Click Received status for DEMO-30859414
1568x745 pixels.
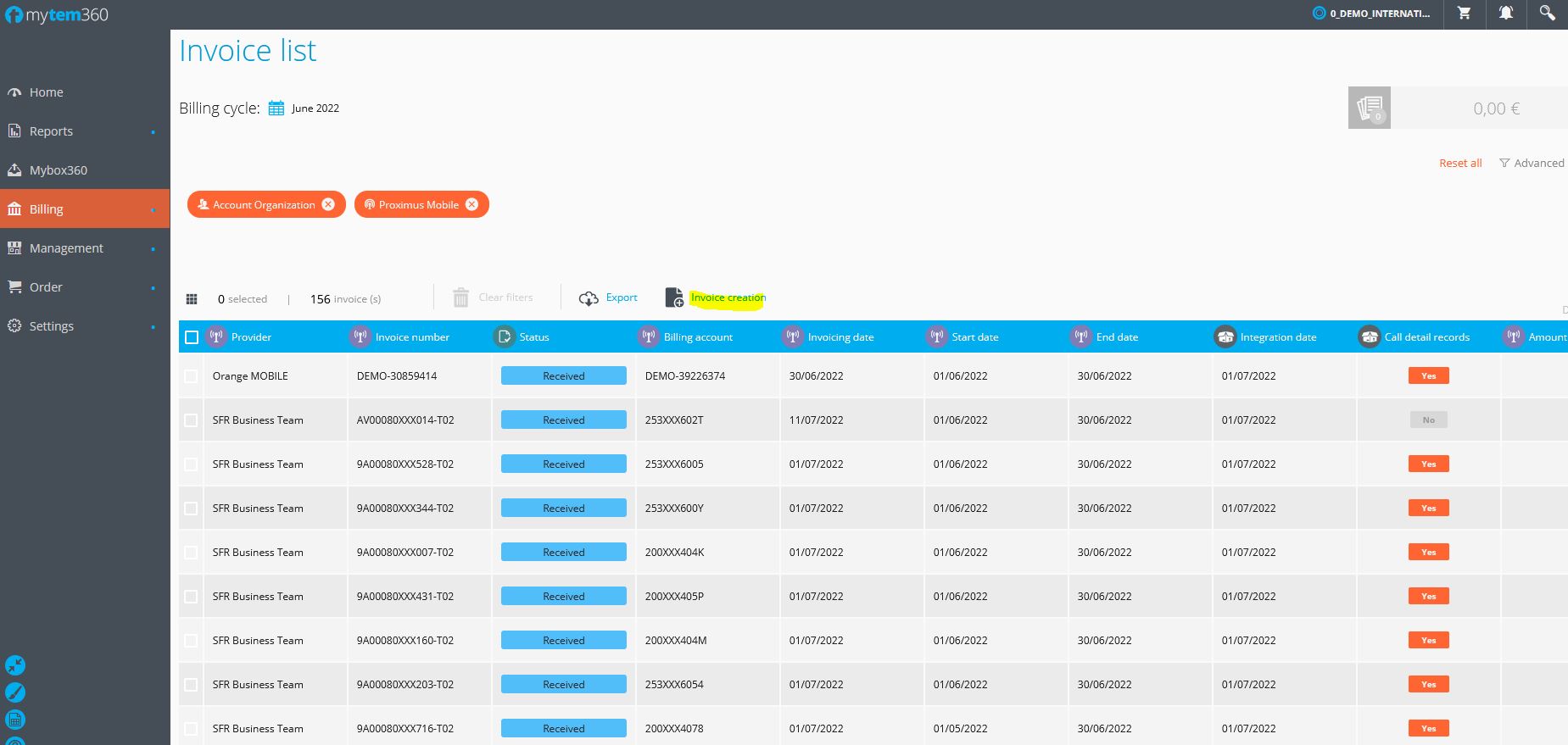click(x=564, y=375)
